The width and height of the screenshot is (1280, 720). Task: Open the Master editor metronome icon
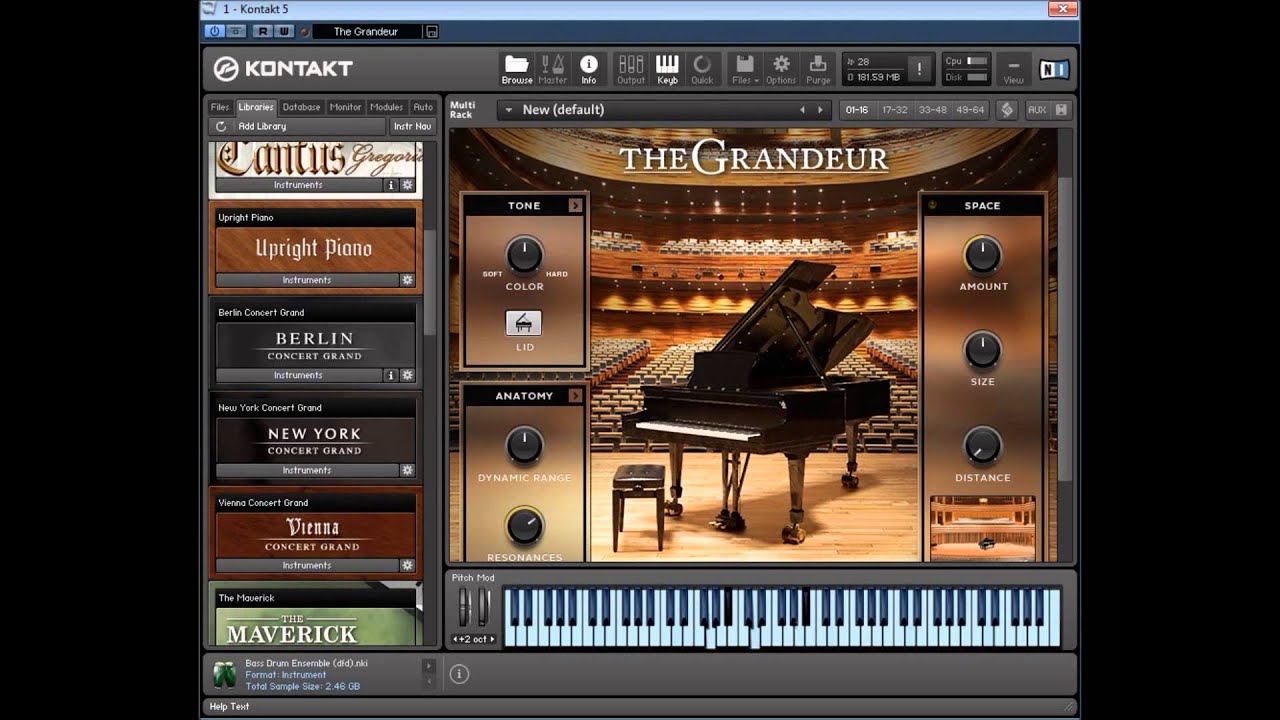click(x=552, y=69)
